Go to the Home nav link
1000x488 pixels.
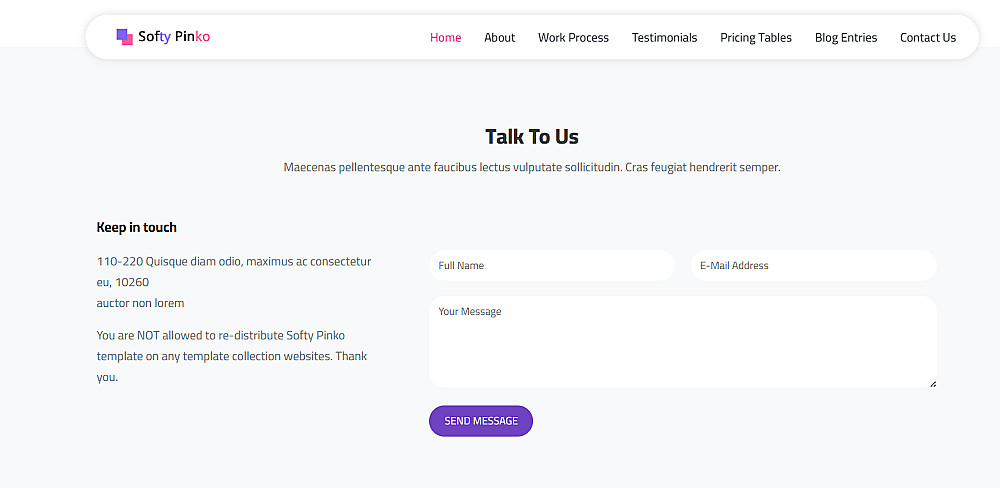(x=445, y=38)
